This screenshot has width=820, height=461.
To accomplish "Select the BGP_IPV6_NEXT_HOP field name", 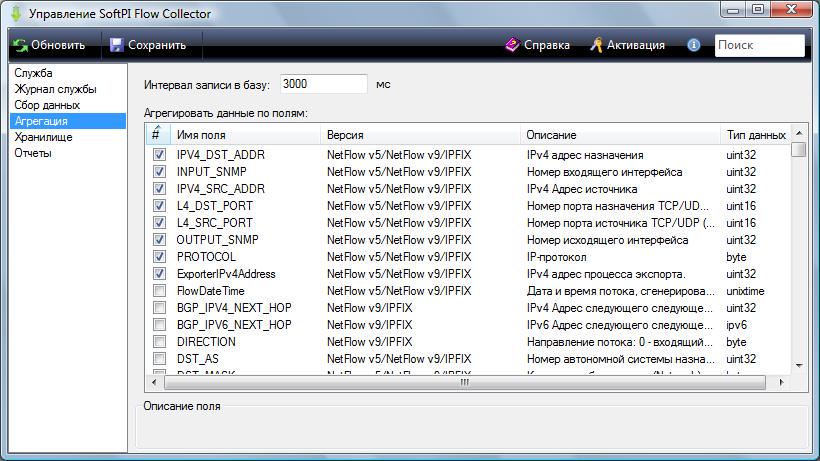I will click(x=234, y=325).
